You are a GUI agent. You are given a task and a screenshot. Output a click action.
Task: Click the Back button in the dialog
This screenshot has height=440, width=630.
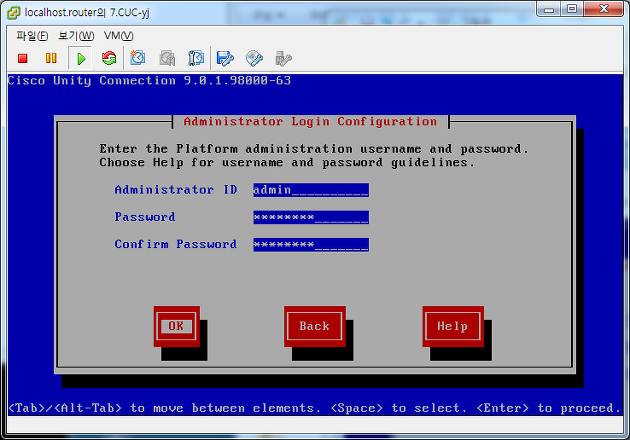click(315, 326)
